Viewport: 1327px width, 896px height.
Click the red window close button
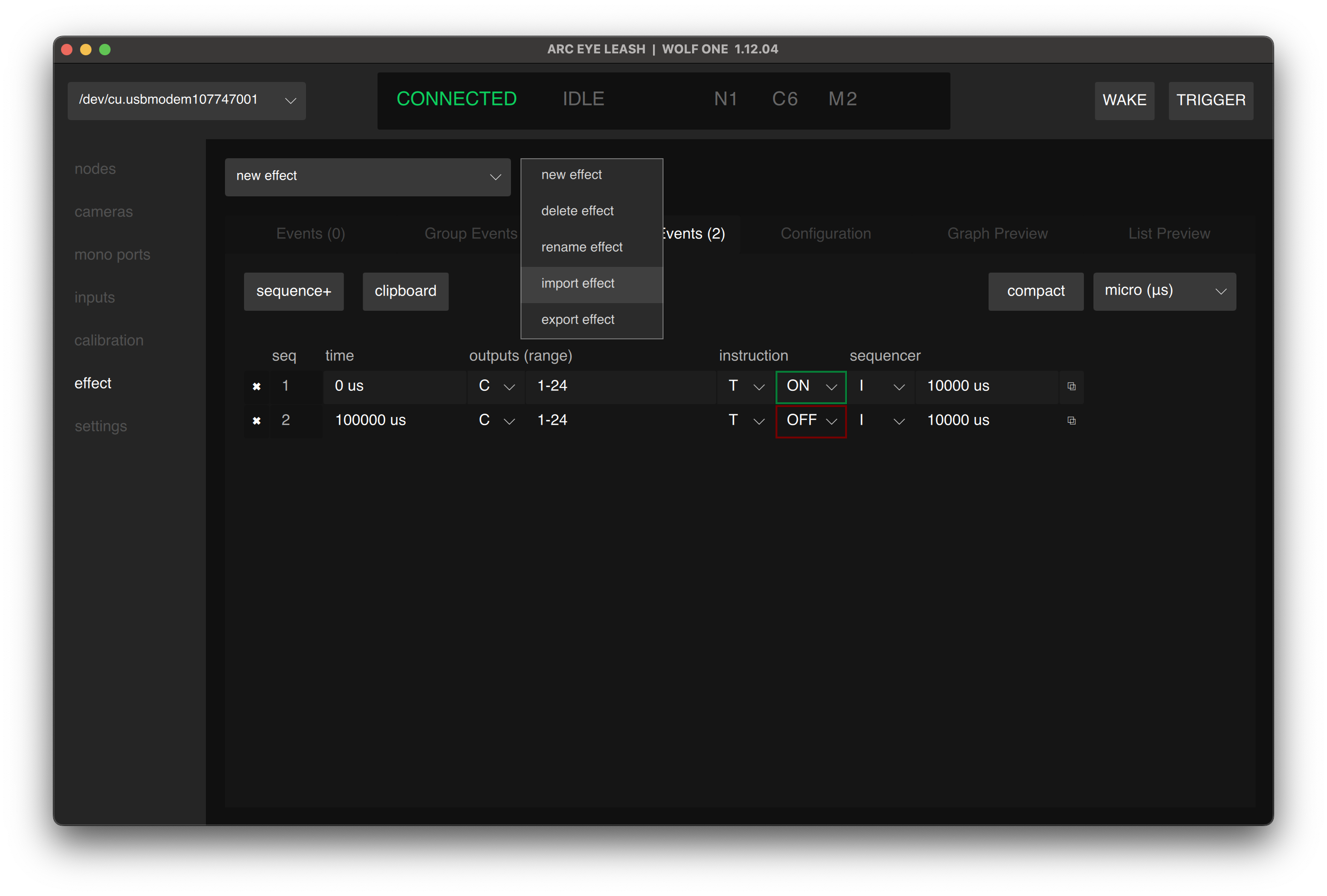[67, 50]
